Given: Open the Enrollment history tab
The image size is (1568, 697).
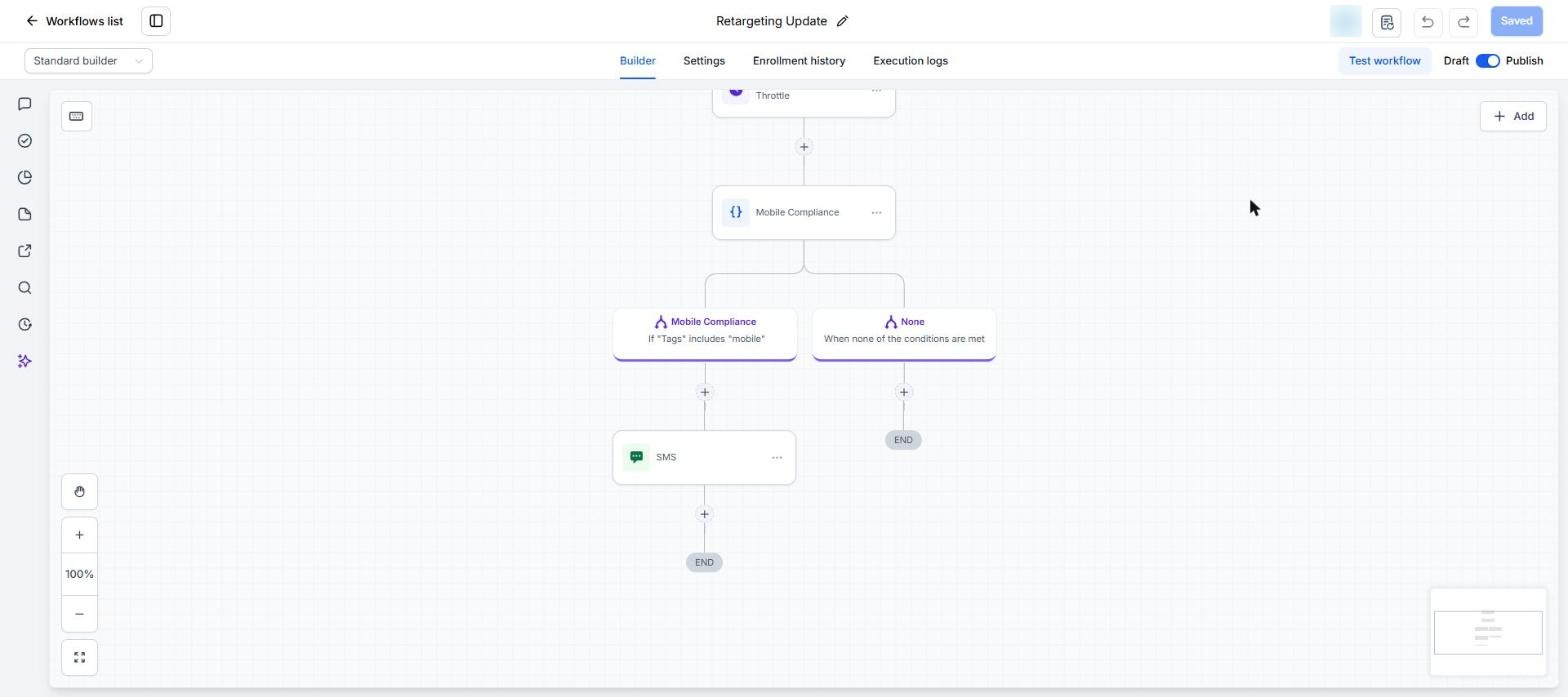Looking at the screenshot, I should coord(799,61).
